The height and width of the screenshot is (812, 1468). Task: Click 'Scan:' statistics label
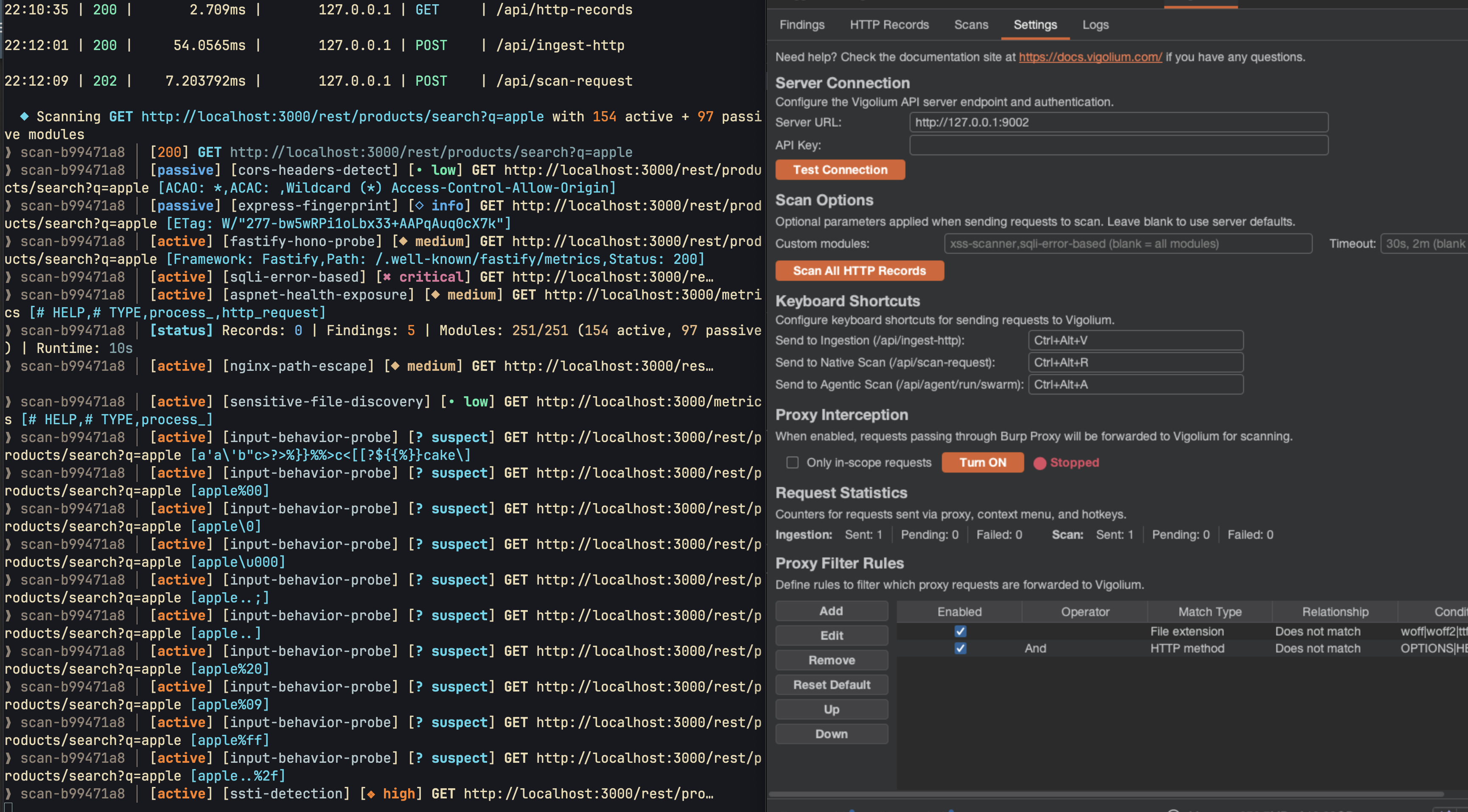[1067, 535]
